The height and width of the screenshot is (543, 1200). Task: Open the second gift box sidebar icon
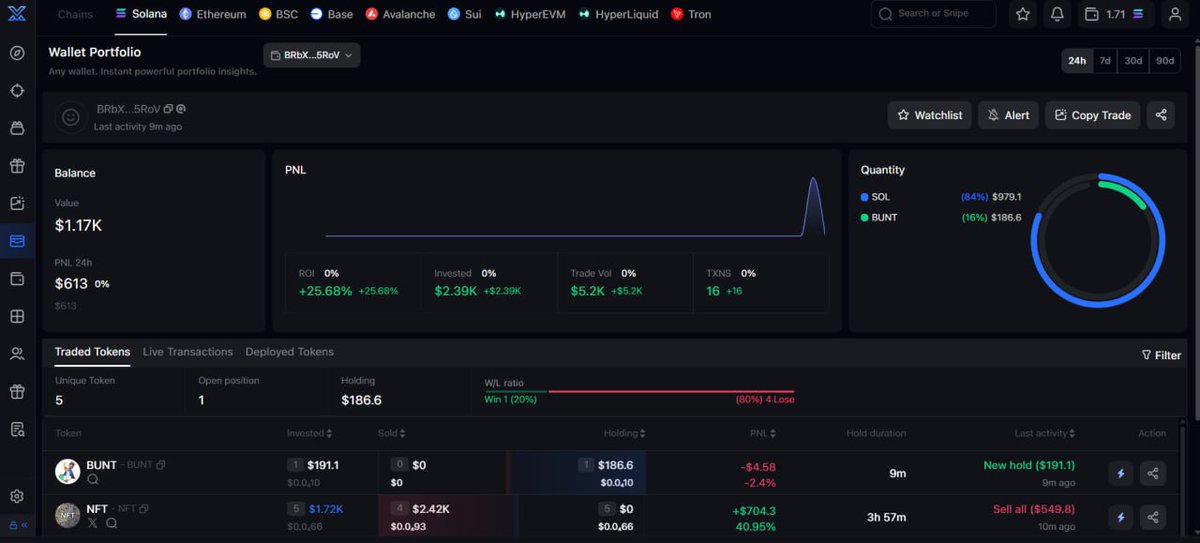pyautogui.click(x=17, y=391)
